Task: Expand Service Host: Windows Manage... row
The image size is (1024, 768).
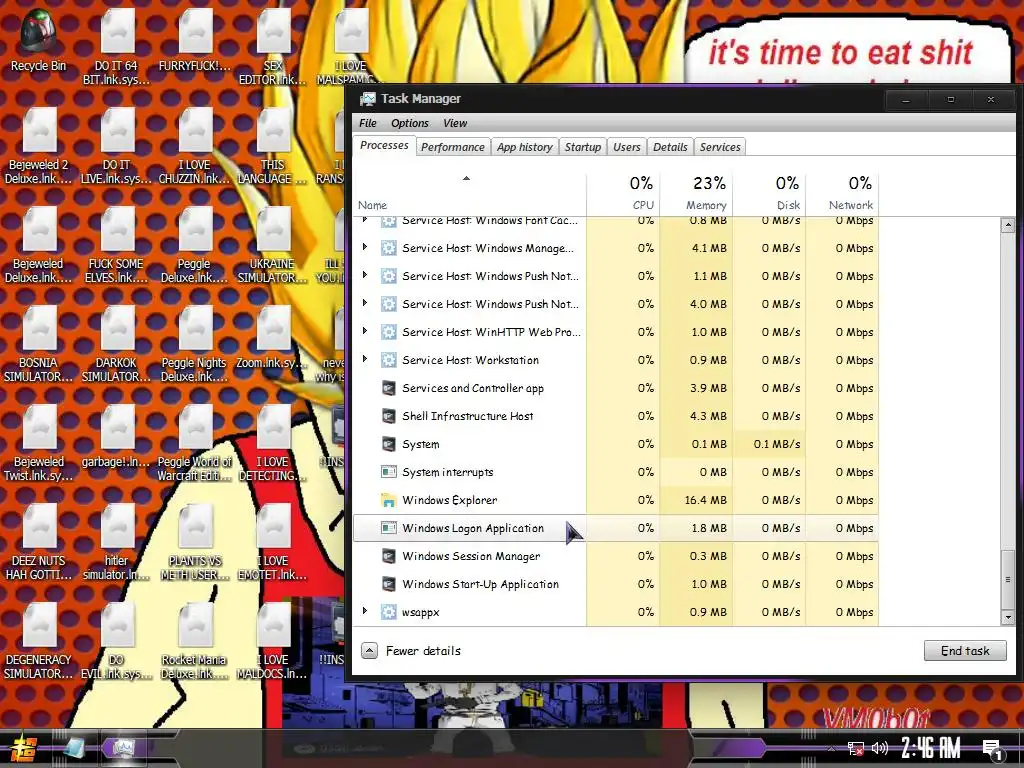Action: [364, 248]
